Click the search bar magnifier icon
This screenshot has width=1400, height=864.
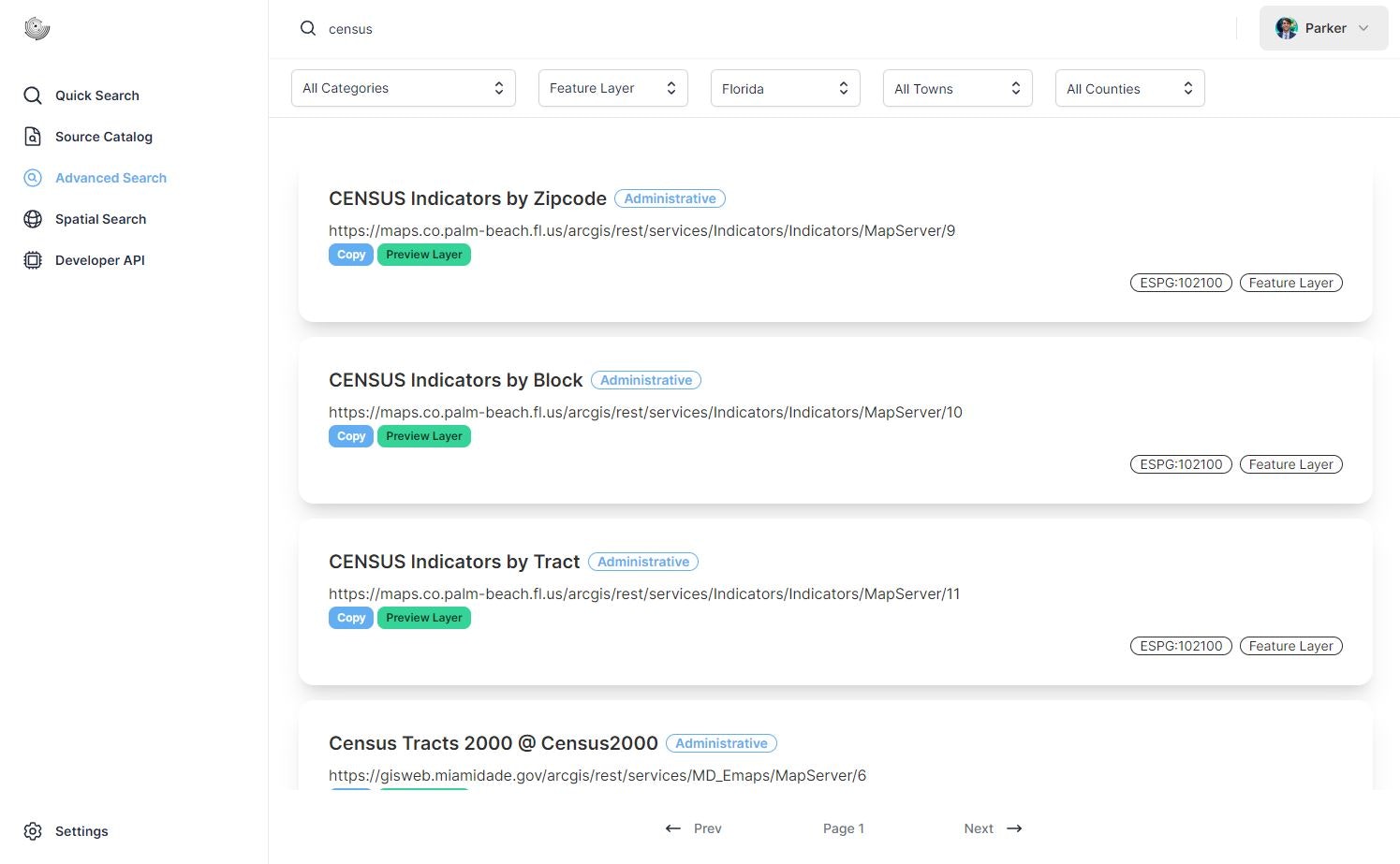click(x=308, y=28)
